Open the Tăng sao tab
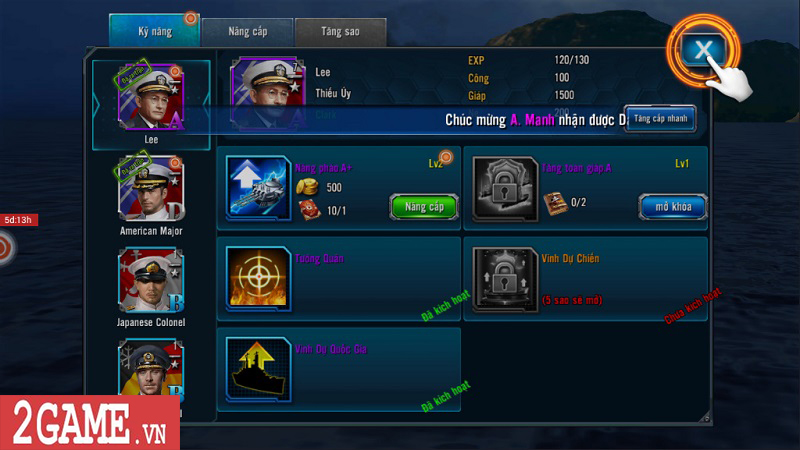800x450 pixels. (340, 32)
